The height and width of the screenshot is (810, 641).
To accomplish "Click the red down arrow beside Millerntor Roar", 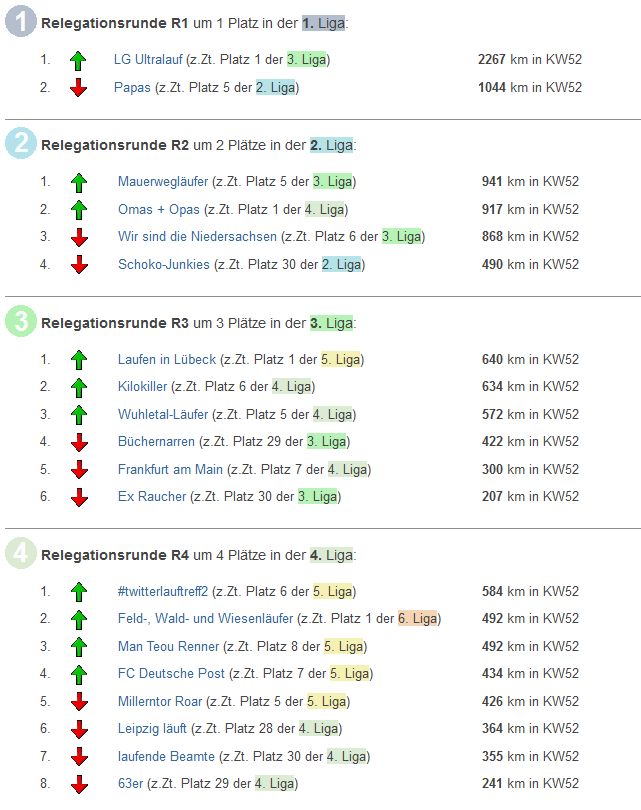I will pos(79,702).
